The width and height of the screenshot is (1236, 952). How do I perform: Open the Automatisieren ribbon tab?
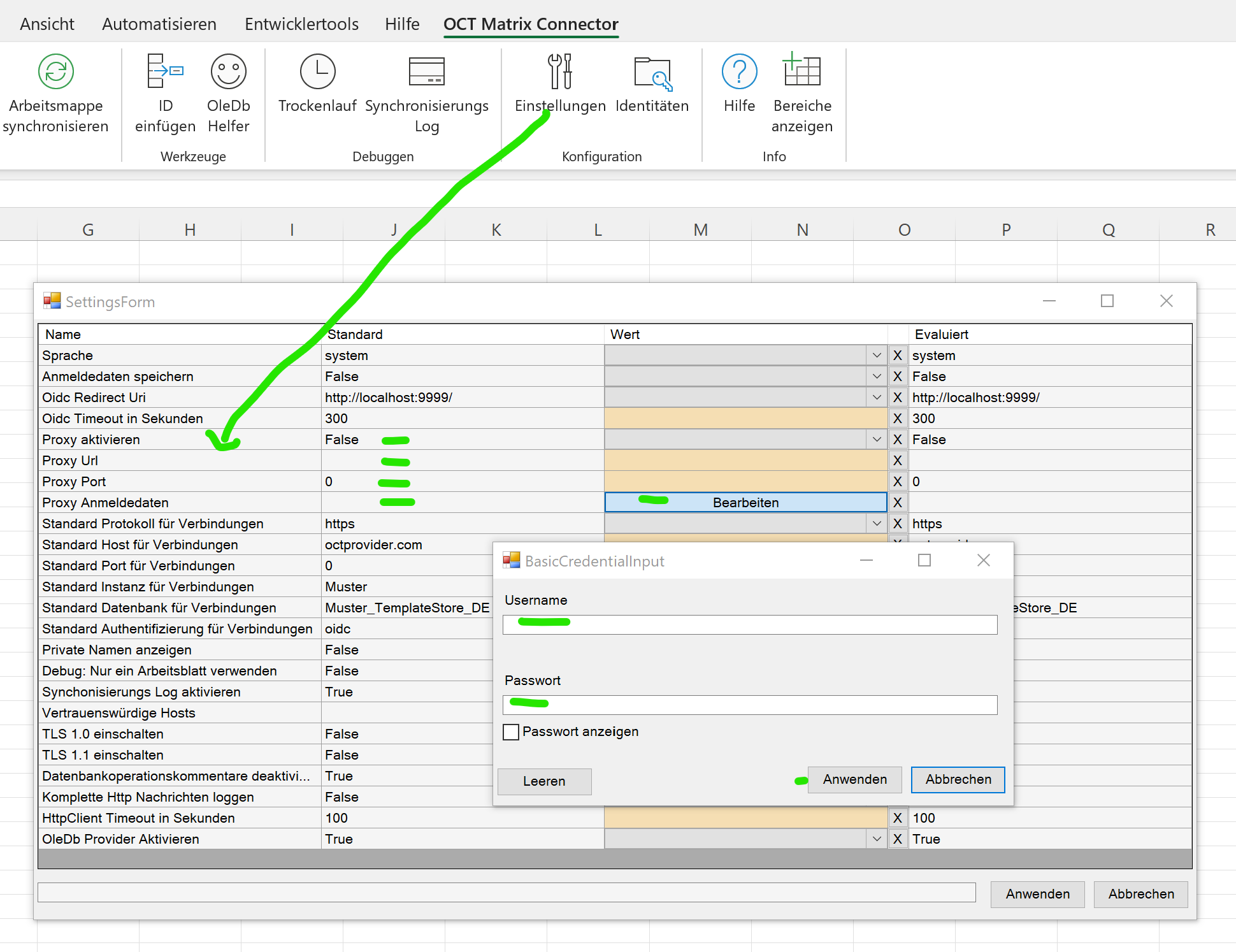tap(159, 24)
